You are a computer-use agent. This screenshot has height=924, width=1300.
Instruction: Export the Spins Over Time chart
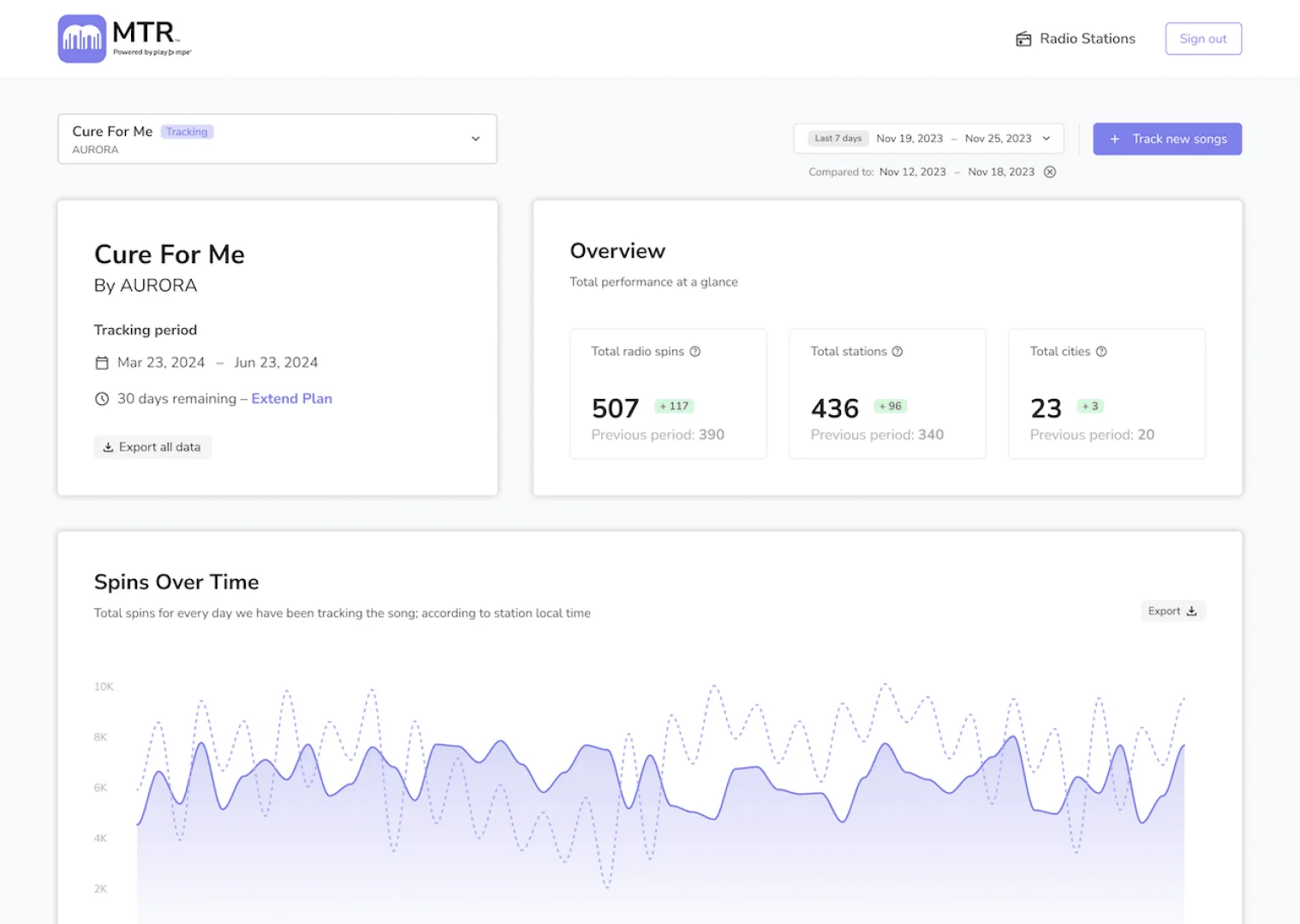[1173, 611]
